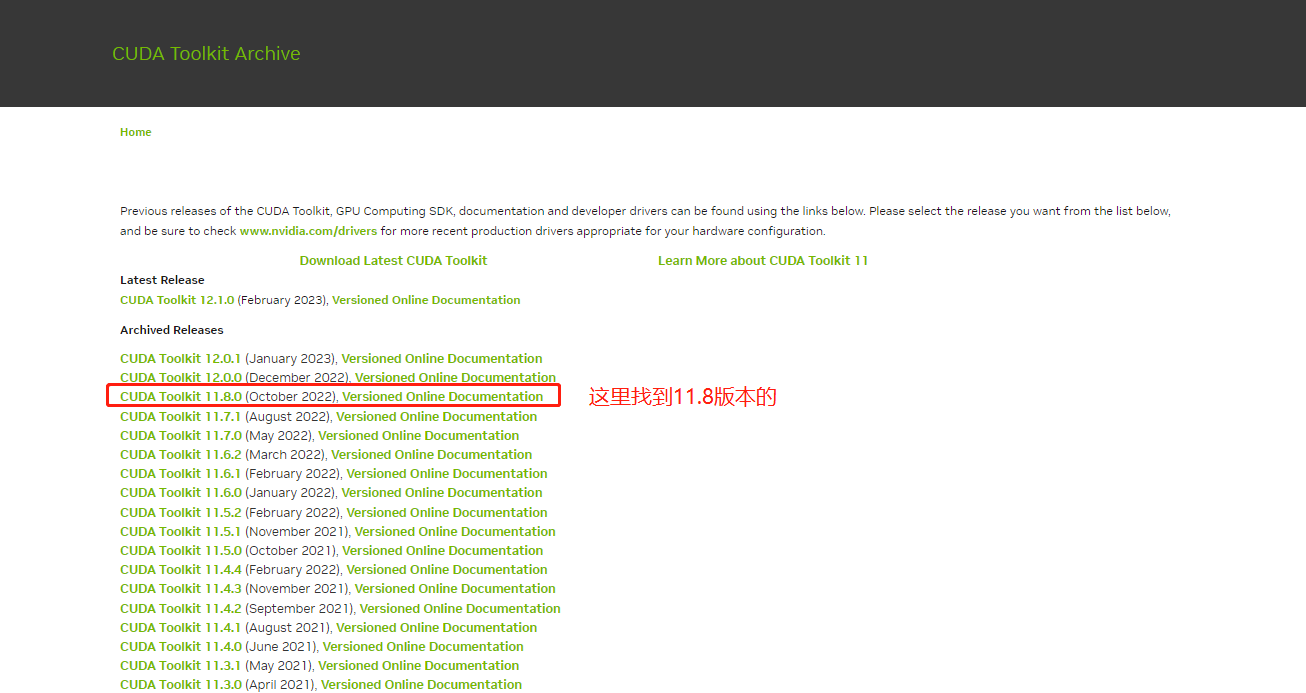The height and width of the screenshot is (693, 1306).
Task: Select CUDA Toolkit 12.0.0 link
Action: 181,378
